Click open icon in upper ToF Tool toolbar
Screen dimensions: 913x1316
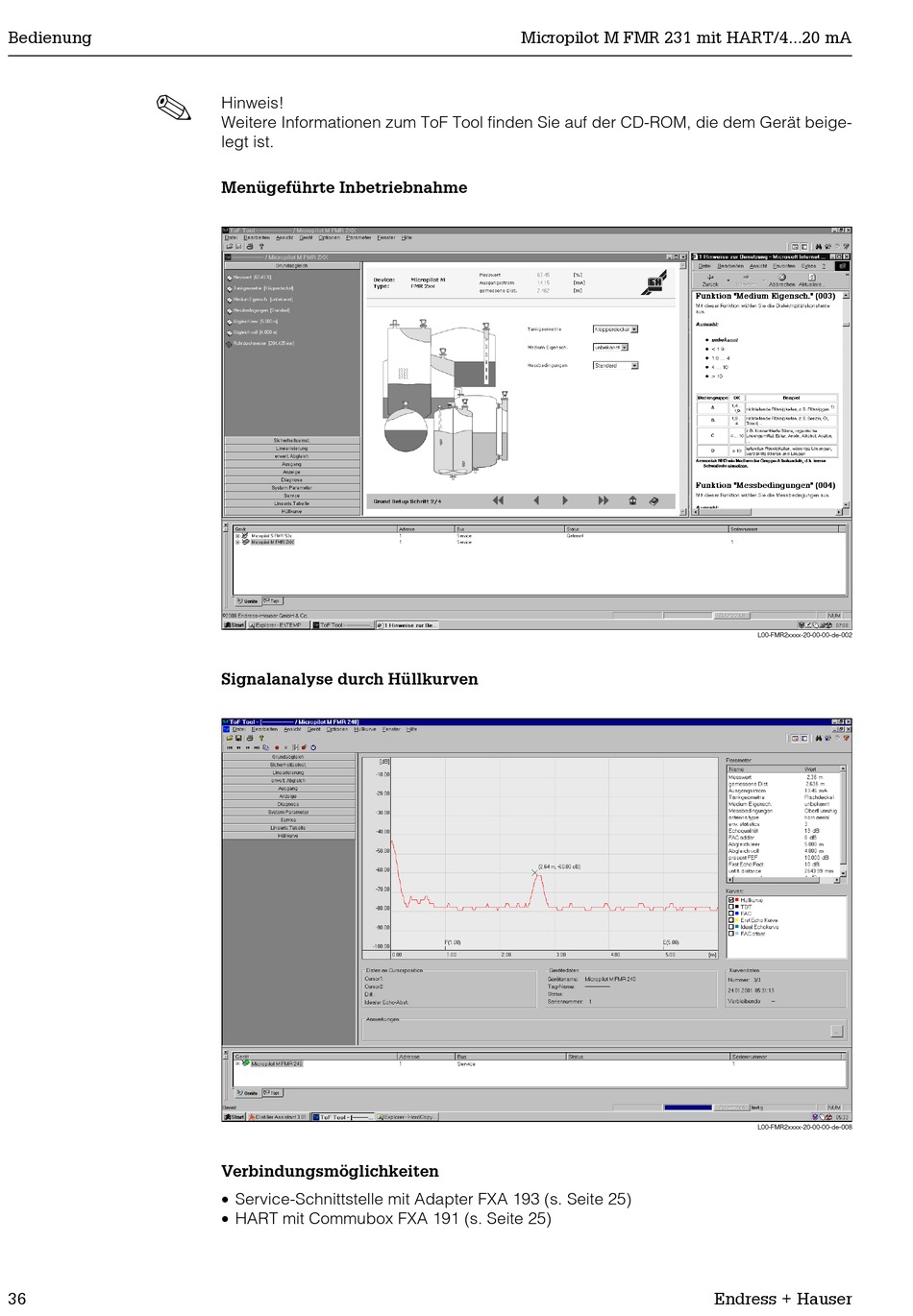click(229, 246)
